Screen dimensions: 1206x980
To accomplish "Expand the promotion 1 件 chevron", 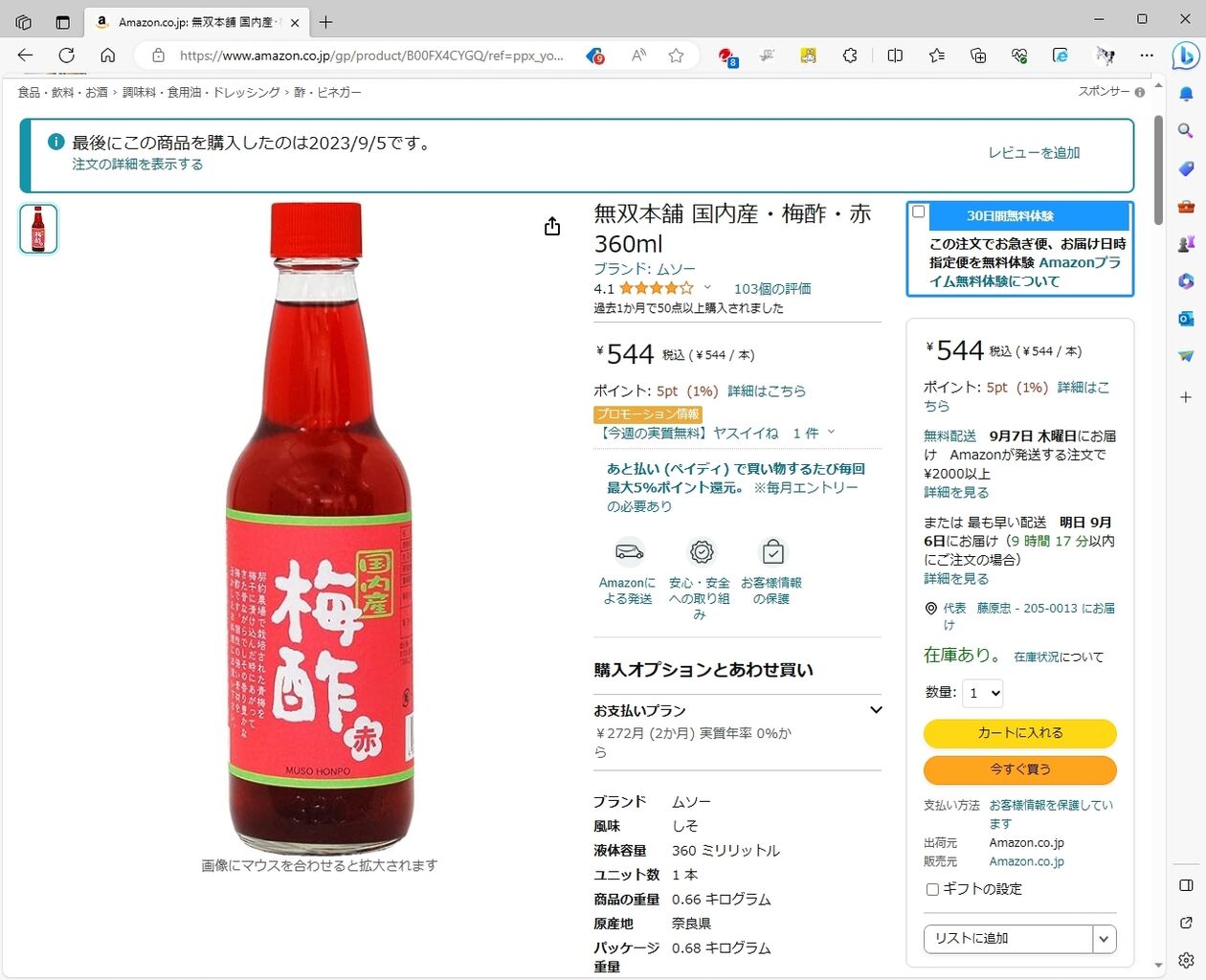I will click(831, 433).
